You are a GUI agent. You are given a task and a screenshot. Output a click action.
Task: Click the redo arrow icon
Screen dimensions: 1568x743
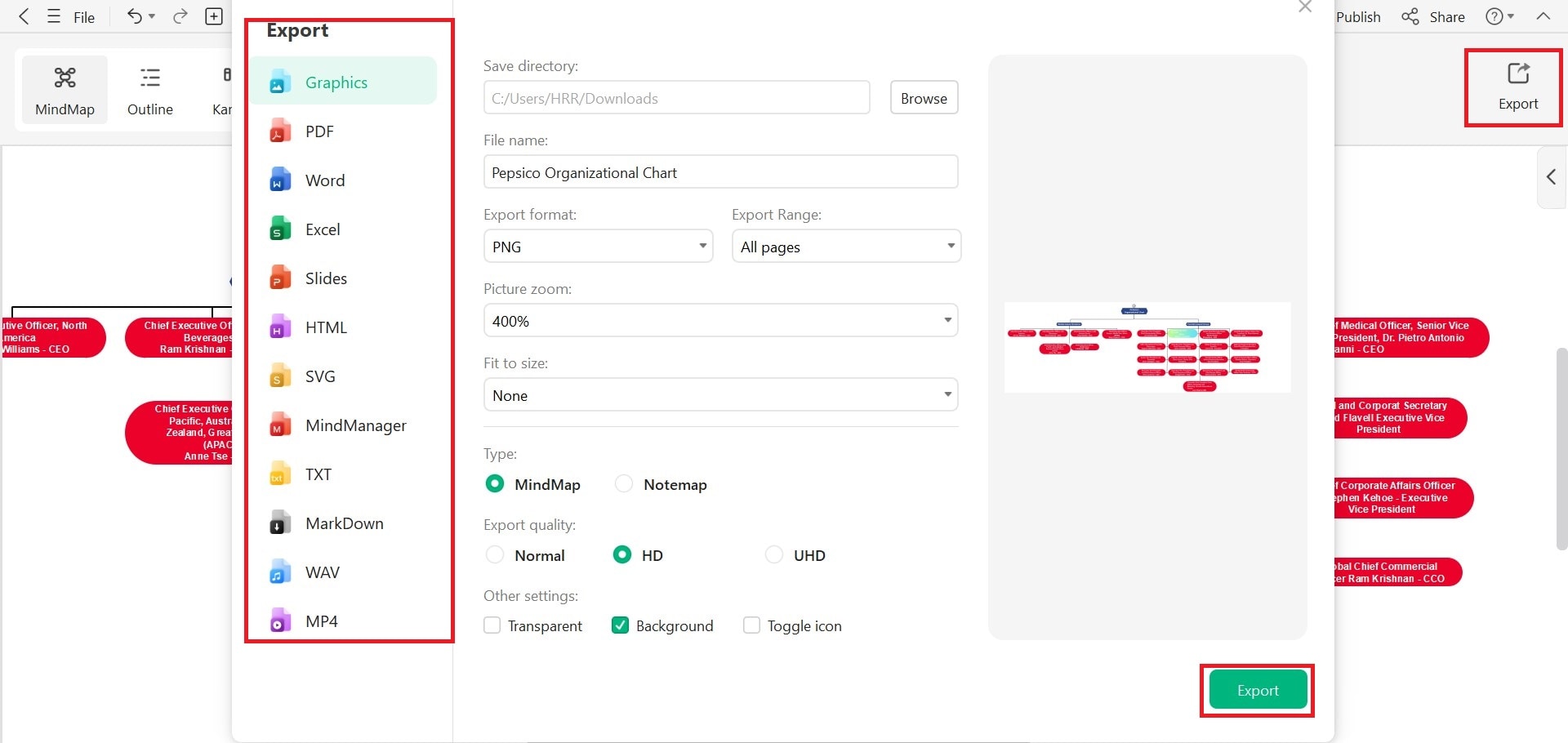(180, 16)
